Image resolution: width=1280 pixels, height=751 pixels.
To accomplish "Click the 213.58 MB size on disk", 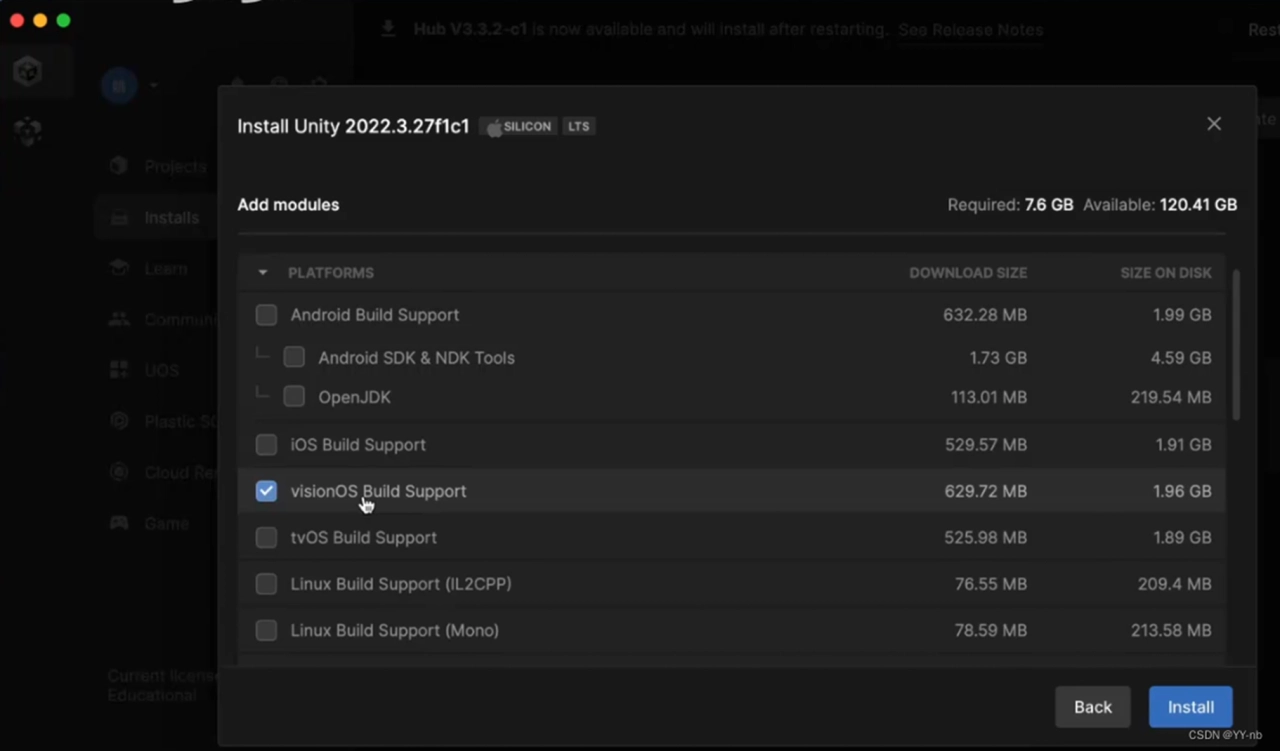I will point(1171,630).
